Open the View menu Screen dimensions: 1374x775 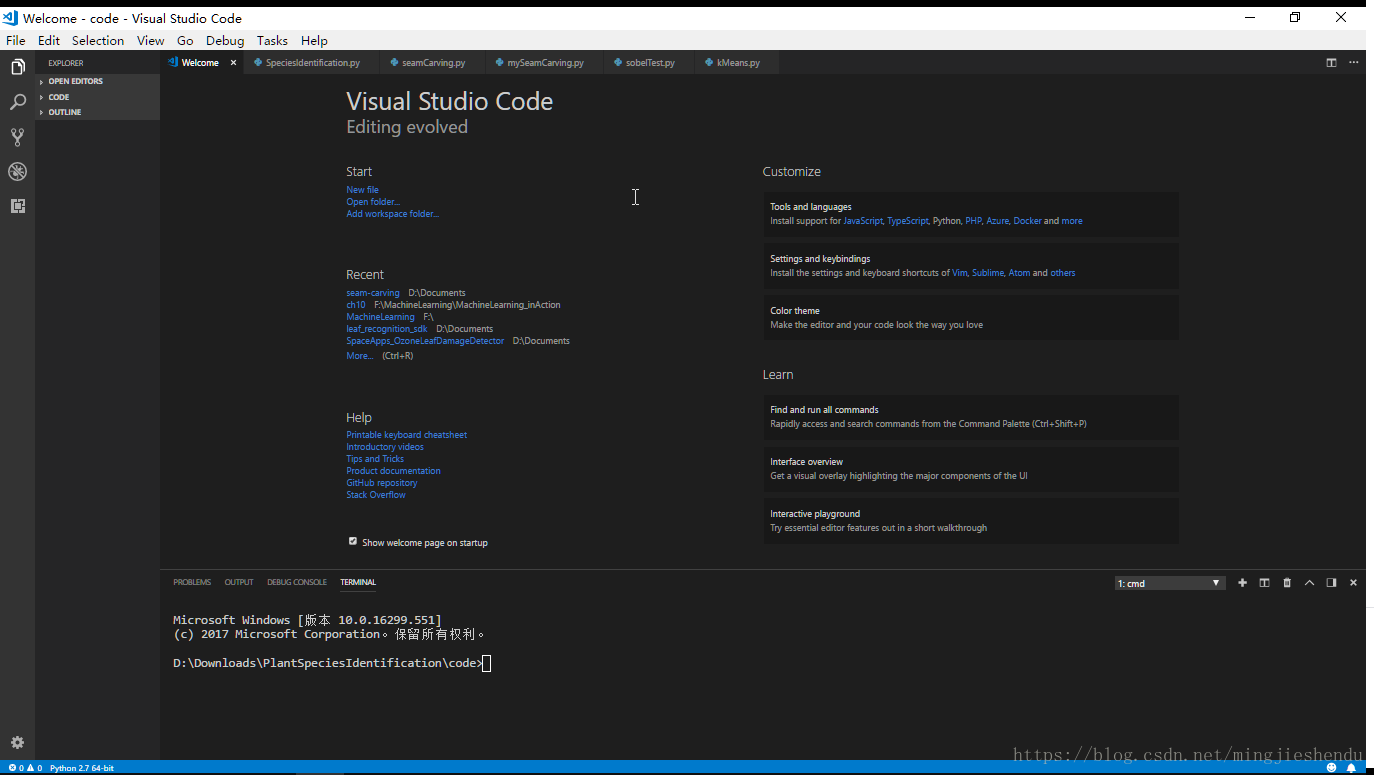point(151,40)
